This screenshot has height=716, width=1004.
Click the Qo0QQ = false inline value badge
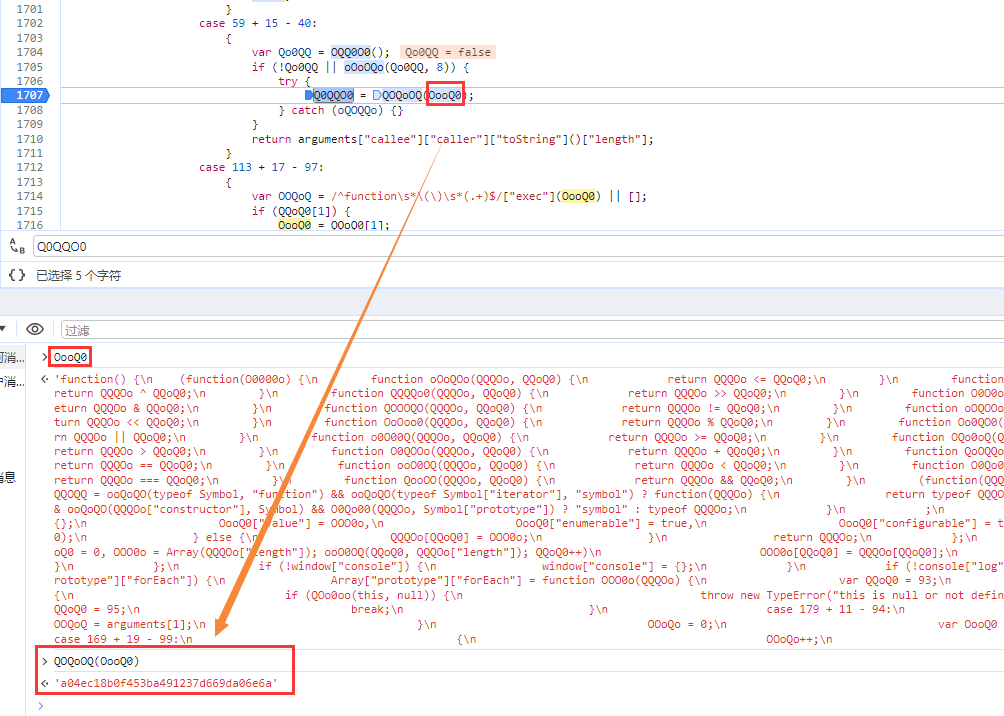(448, 52)
